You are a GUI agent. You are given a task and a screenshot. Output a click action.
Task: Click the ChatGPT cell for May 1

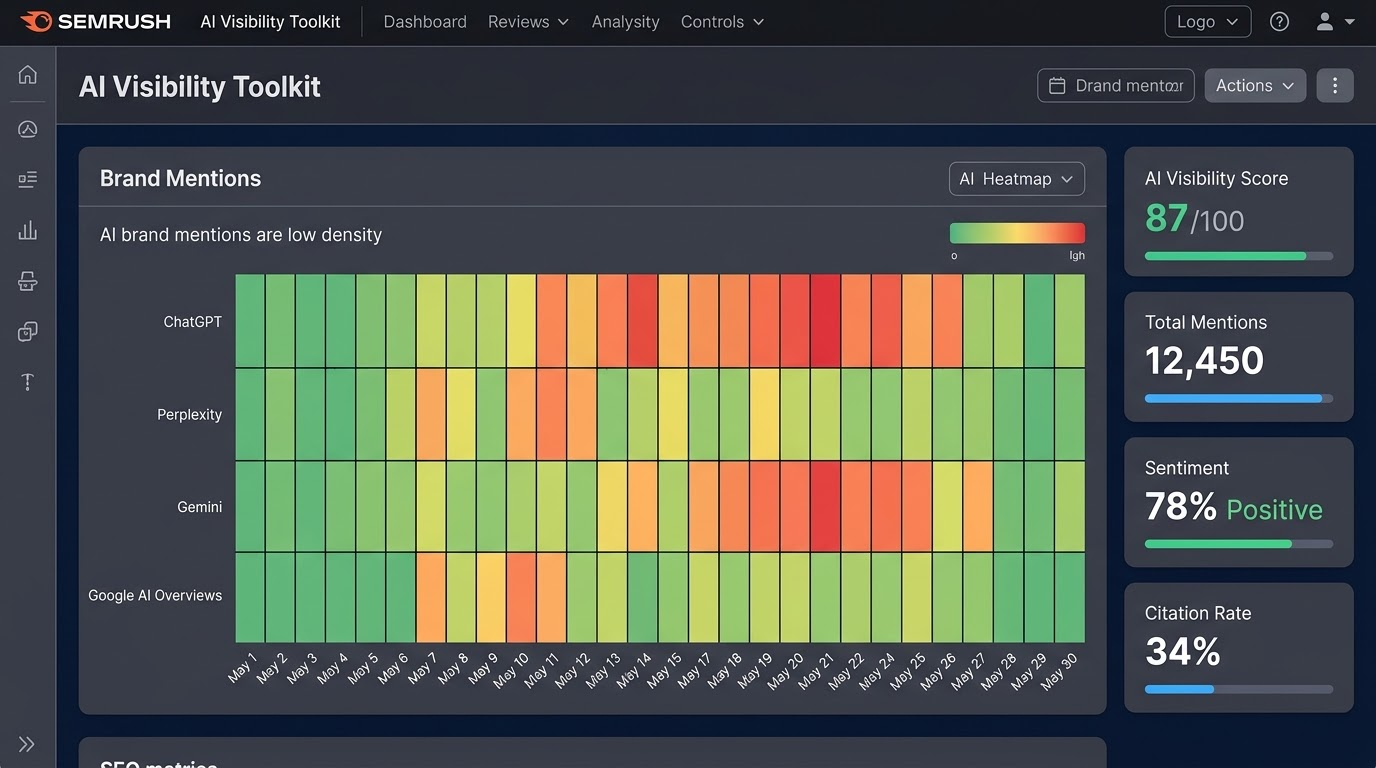point(250,321)
